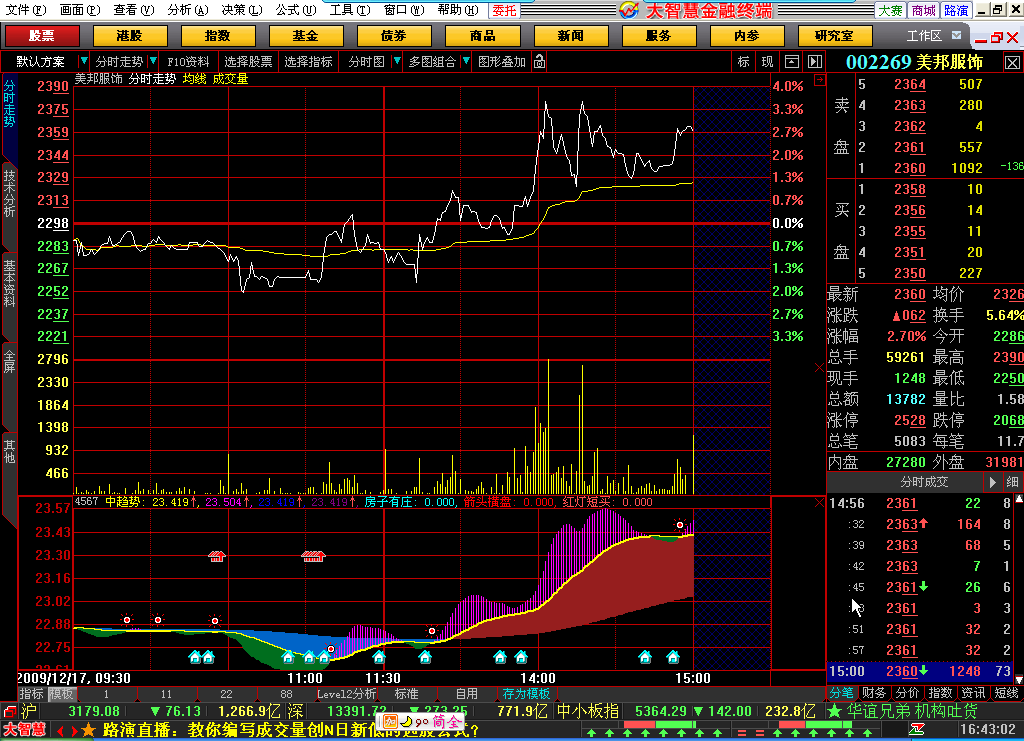Click the 中小板指 index label
1024x741 pixels.
pos(587,711)
